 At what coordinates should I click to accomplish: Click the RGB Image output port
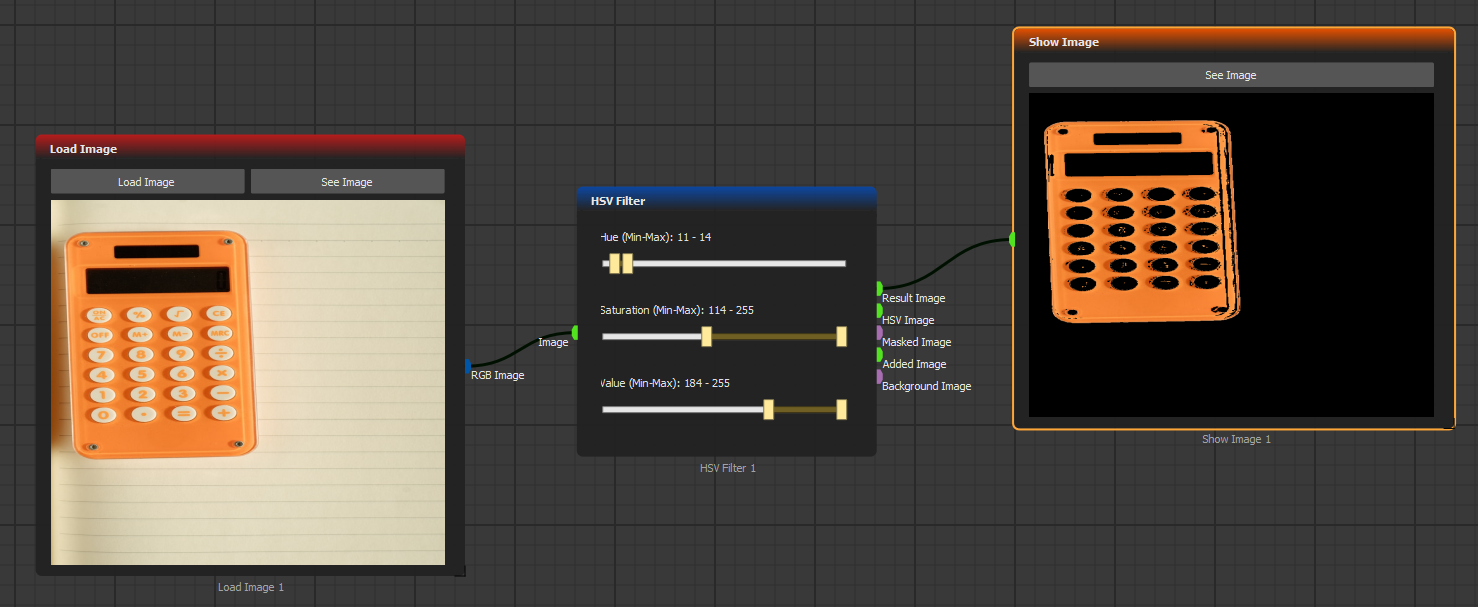468,366
